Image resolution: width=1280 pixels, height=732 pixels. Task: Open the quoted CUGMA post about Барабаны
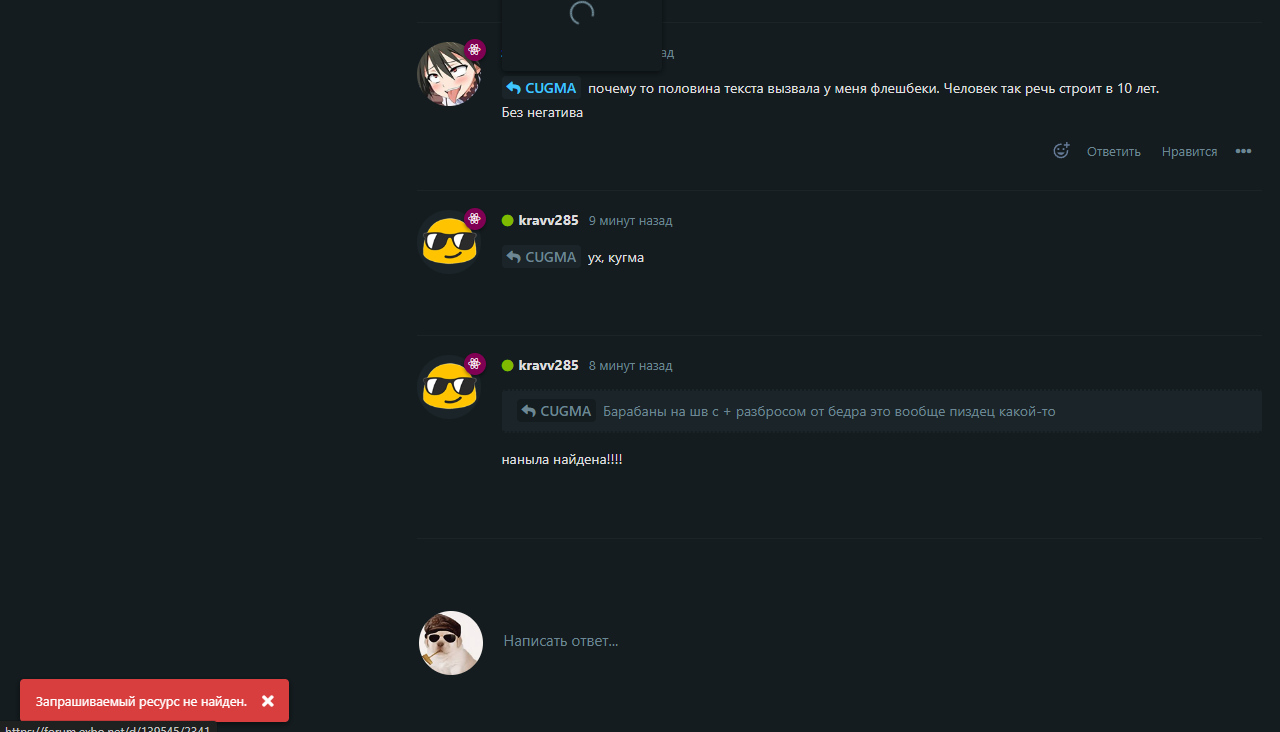(x=882, y=411)
